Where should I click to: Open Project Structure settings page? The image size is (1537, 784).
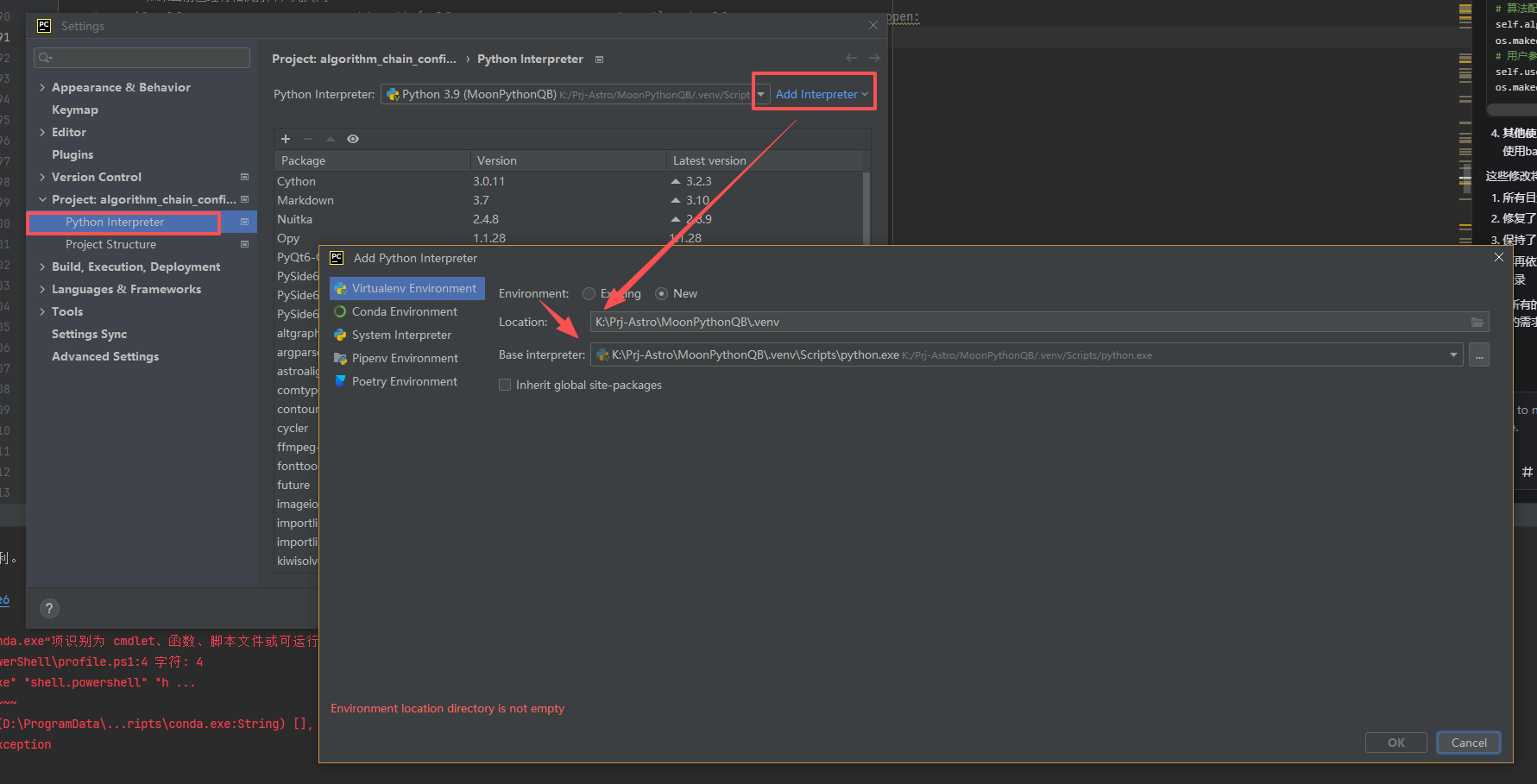pos(110,244)
